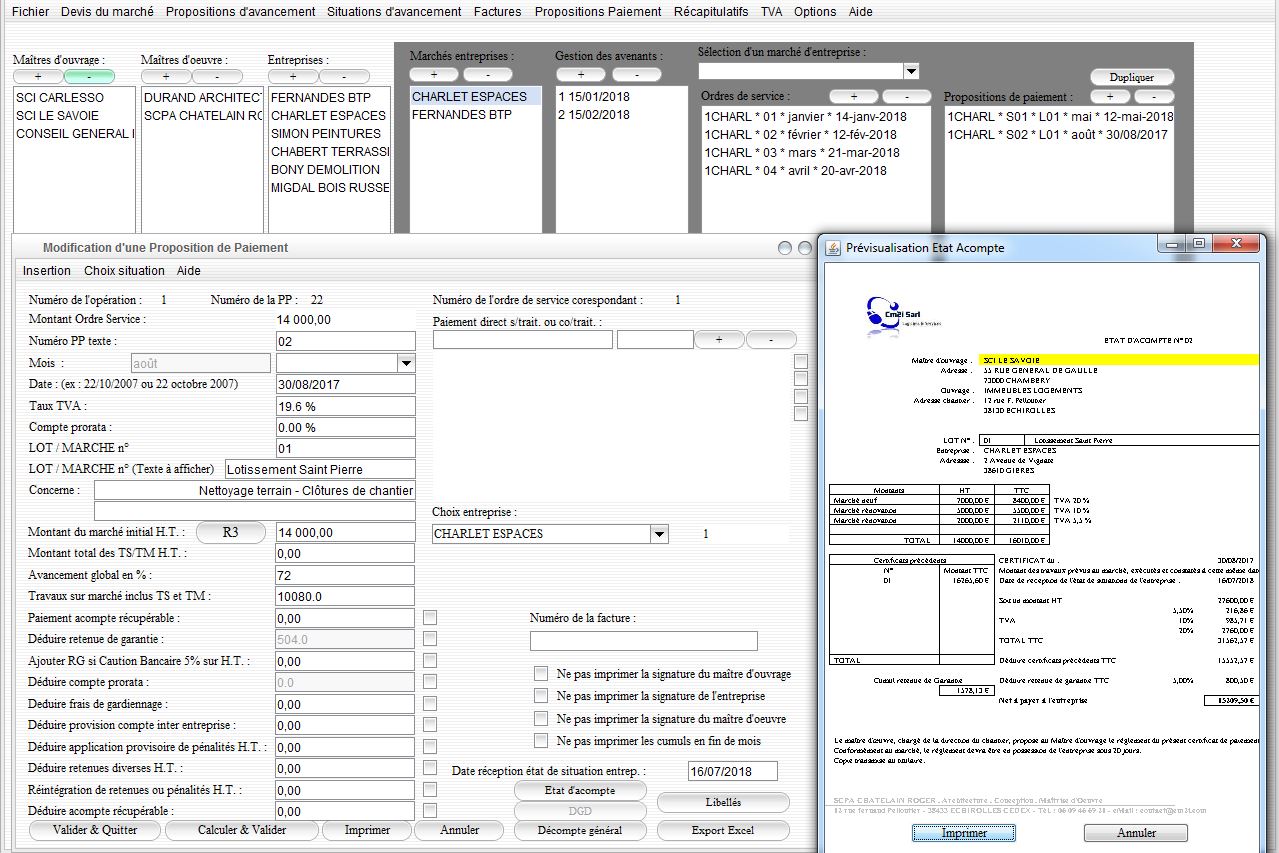Check the Paiement acompte récupérable checkbox
The width and height of the screenshot is (1279, 853).
(x=430, y=618)
